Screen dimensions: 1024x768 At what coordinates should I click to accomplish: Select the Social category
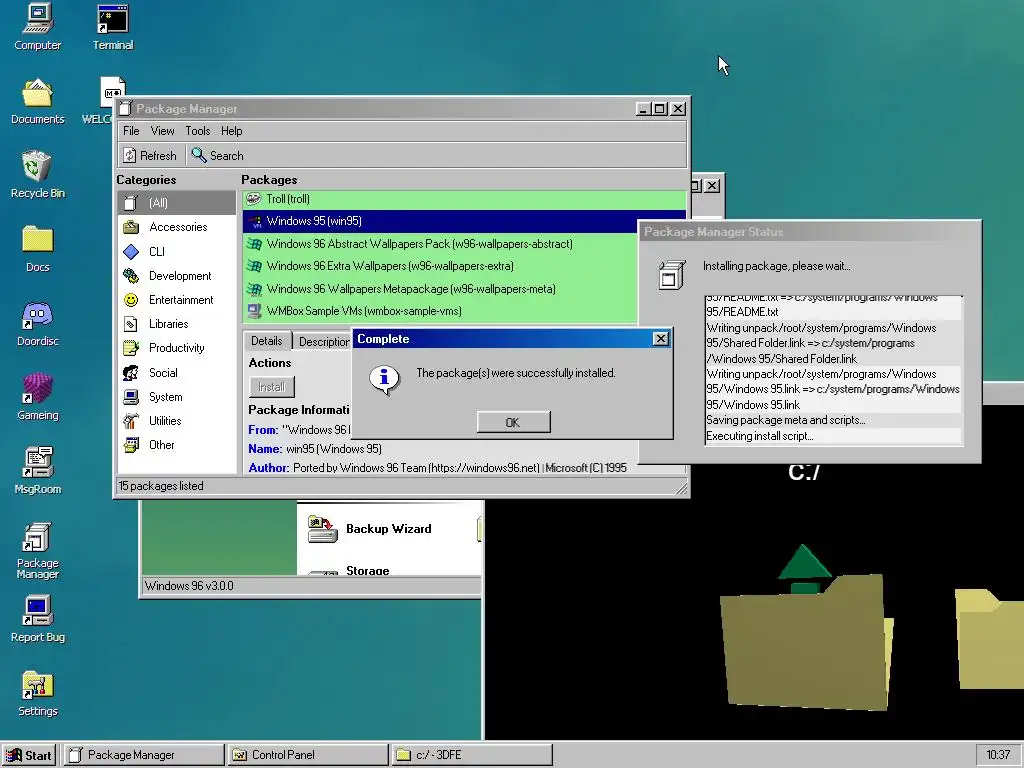tap(177, 373)
